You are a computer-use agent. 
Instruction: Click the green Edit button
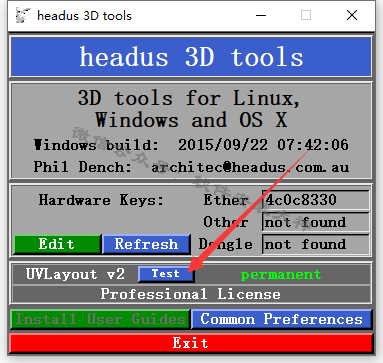click(x=57, y=244)
